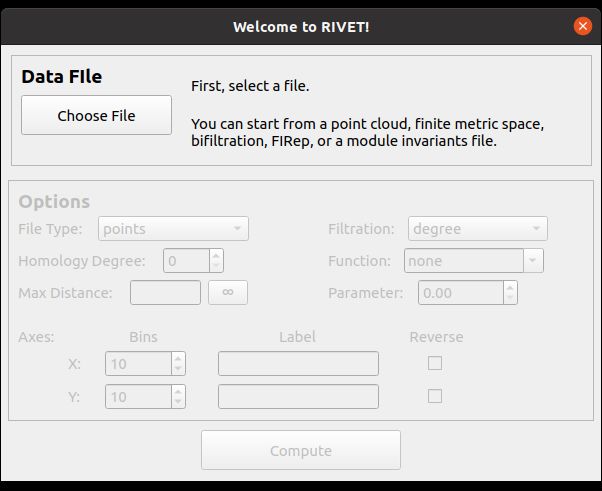Image resolution: width=602 pixels, height=491 pixels.
Task: Expand the Function none combo box arrow
Action: click(x=533, y=261)
